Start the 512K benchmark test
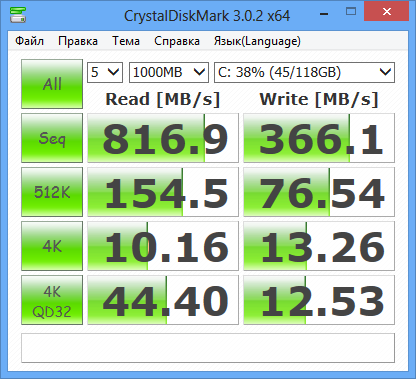Screen dimensions: 416x379 (52, 192)
